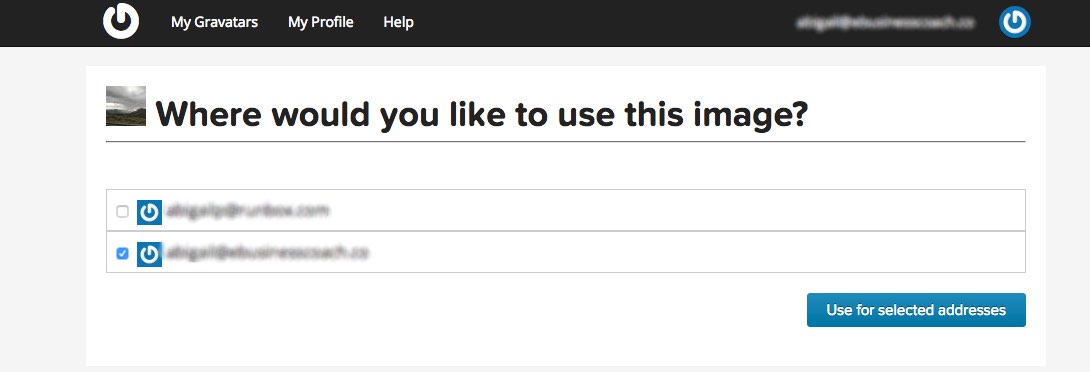Open the Help menu item

(x=398, y=22)
